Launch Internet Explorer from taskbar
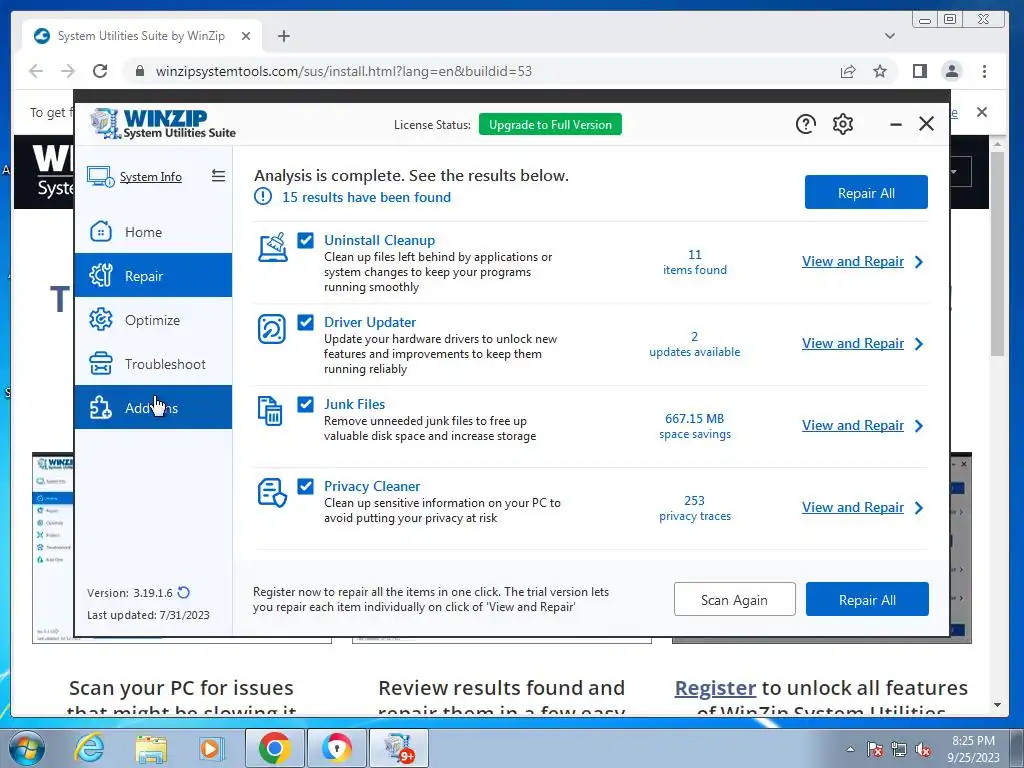Screen dimensions: 1024x768 pos(88,748)
